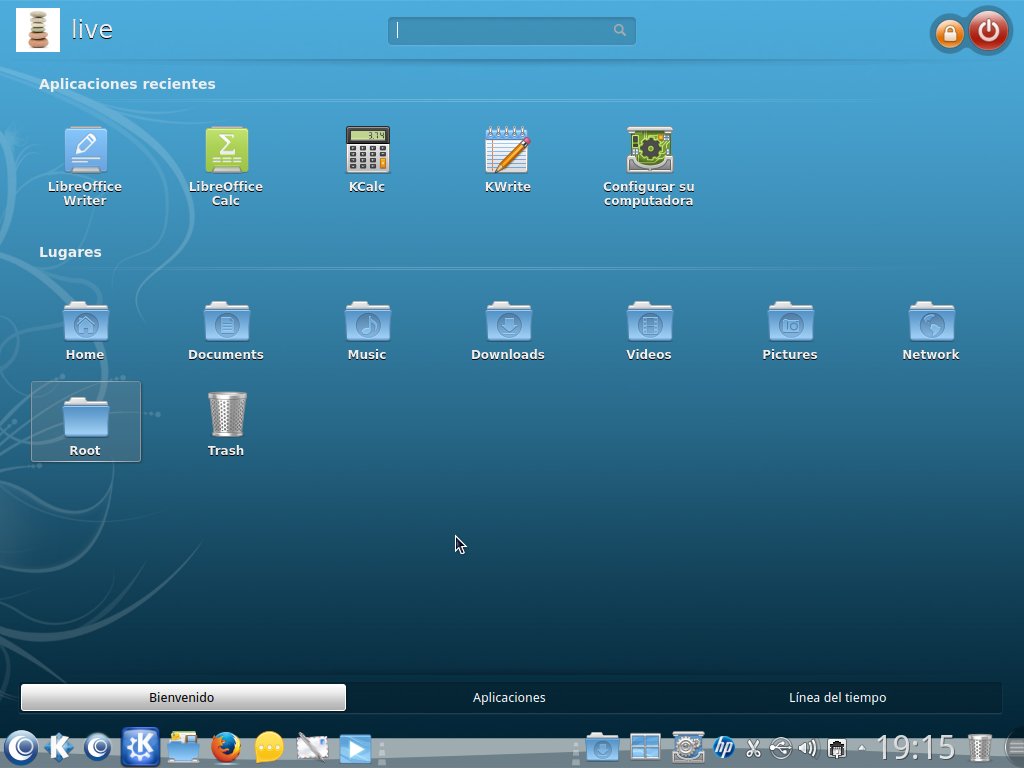Launch LibreOffice Calc
1024x768 pixels.
coord(226,167)
